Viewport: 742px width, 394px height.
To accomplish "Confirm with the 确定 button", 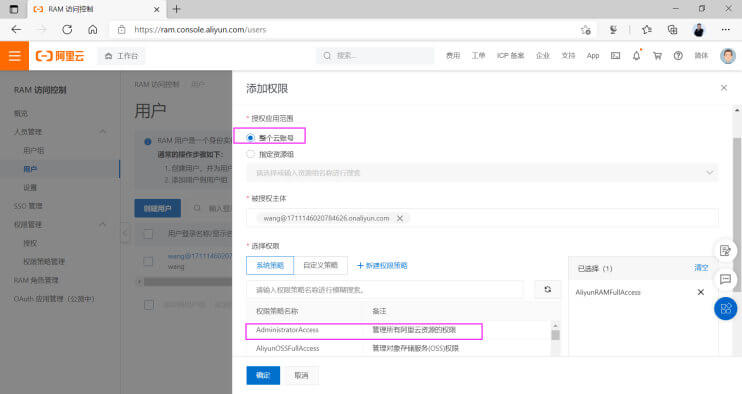I will [x=263, y=375].
